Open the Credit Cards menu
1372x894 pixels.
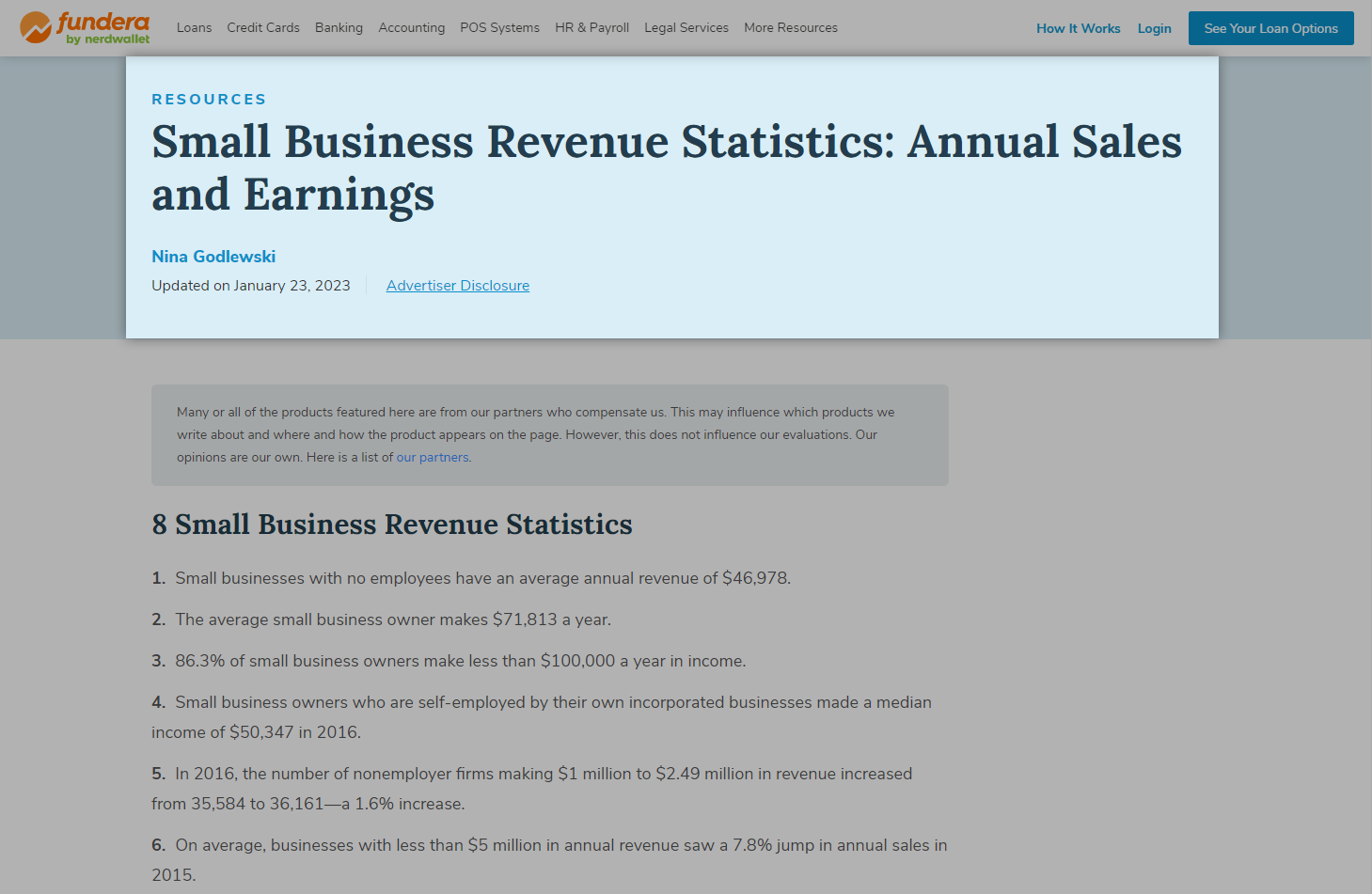[263, 28]
